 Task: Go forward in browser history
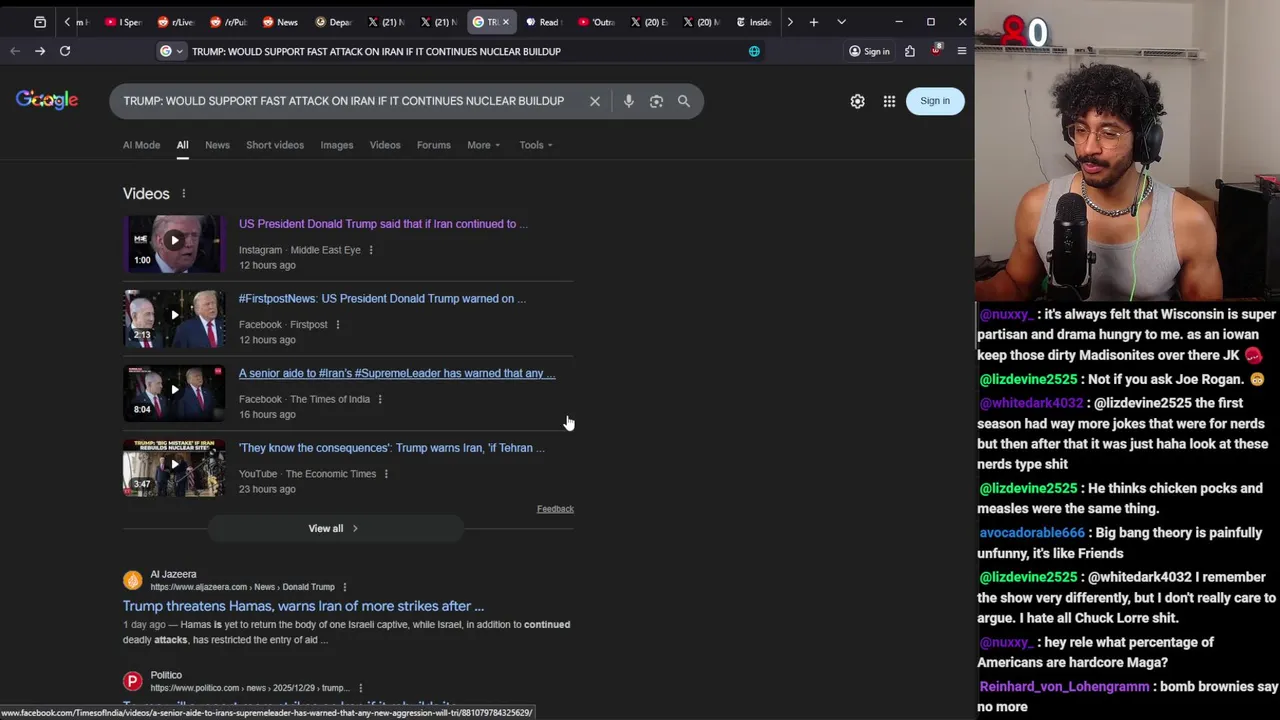pyautogui.click(x=40, y=51)
